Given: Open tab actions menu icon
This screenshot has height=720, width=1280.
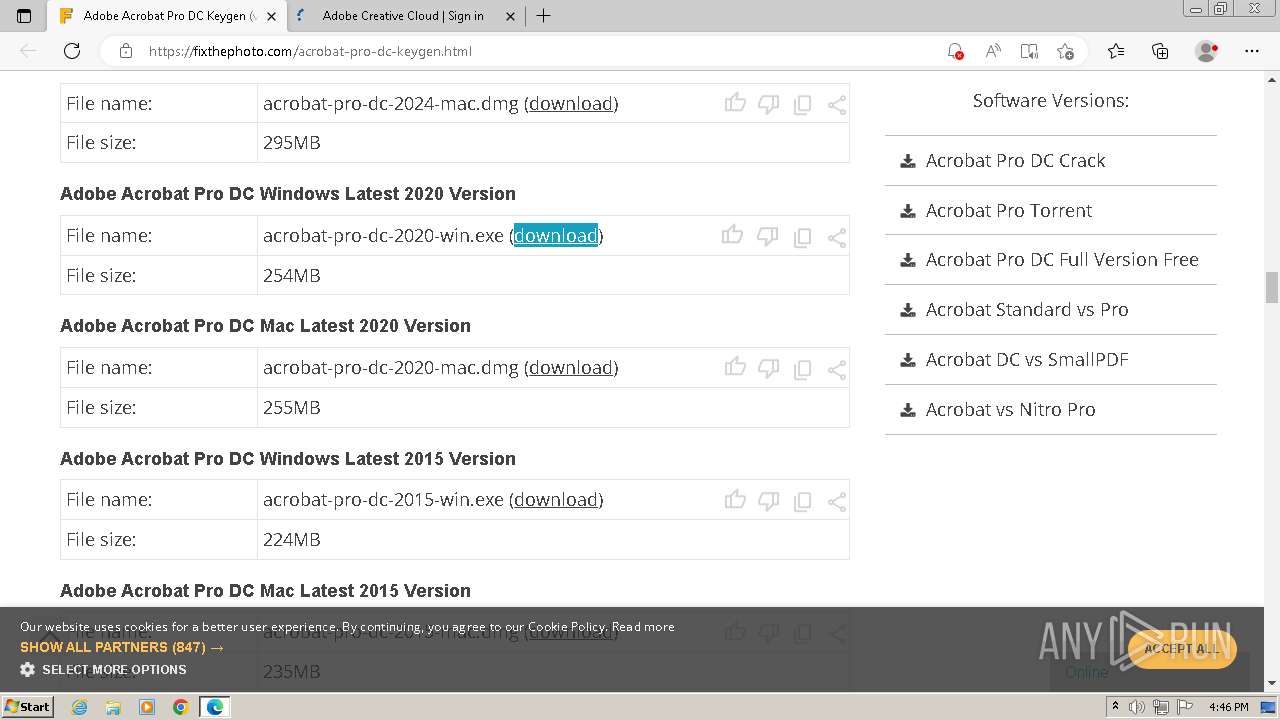Looking at the screenshot, I should click(24, 16).
